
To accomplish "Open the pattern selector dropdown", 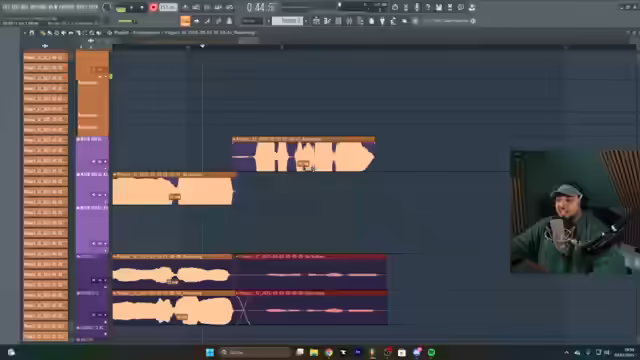I will pos(287,21).
